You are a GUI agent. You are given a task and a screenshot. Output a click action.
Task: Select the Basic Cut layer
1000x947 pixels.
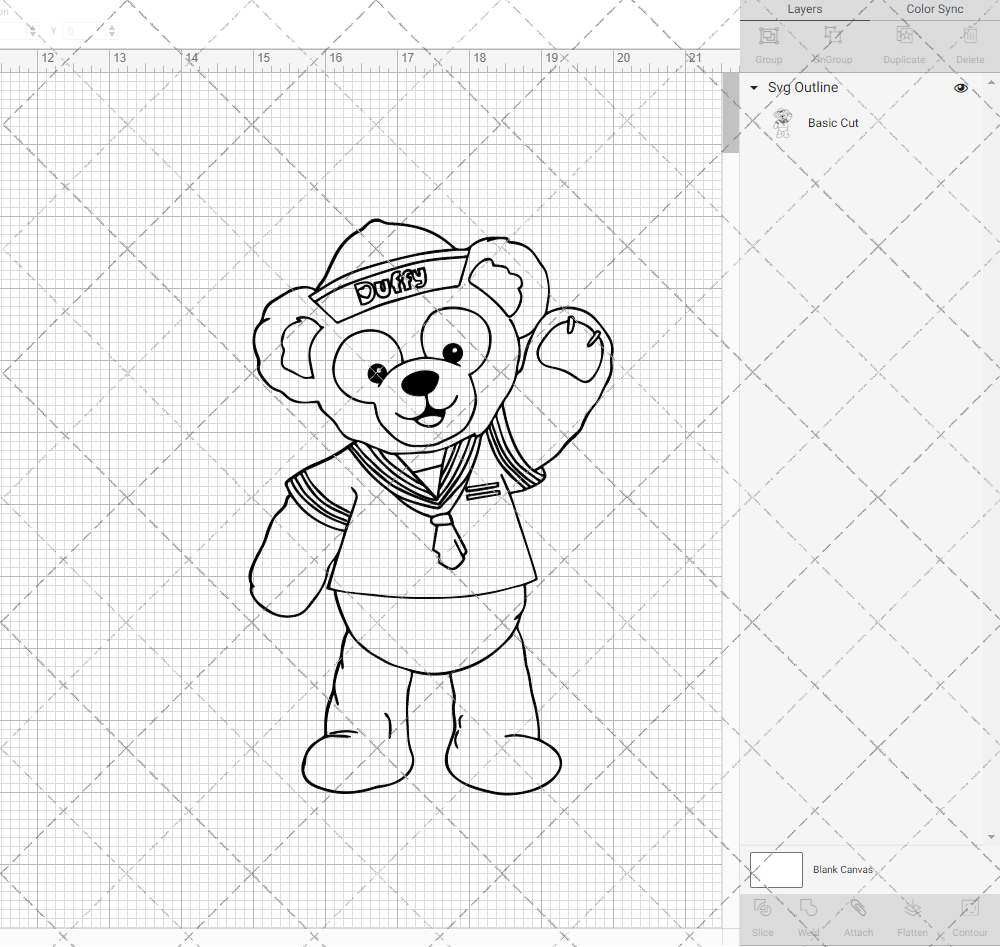[833, 123]
